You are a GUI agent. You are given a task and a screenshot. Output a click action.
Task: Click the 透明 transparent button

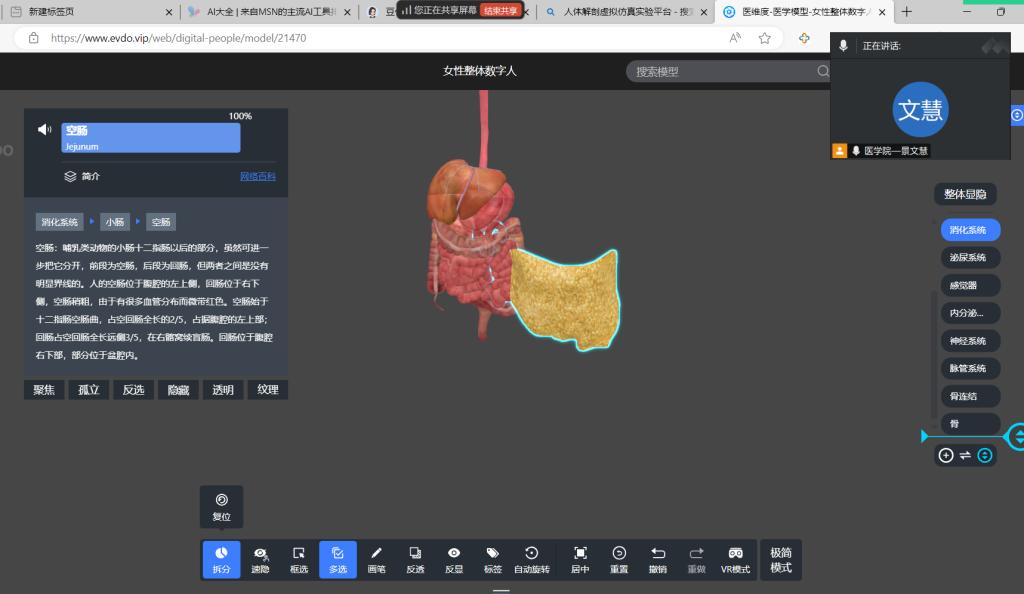(222, 390)
